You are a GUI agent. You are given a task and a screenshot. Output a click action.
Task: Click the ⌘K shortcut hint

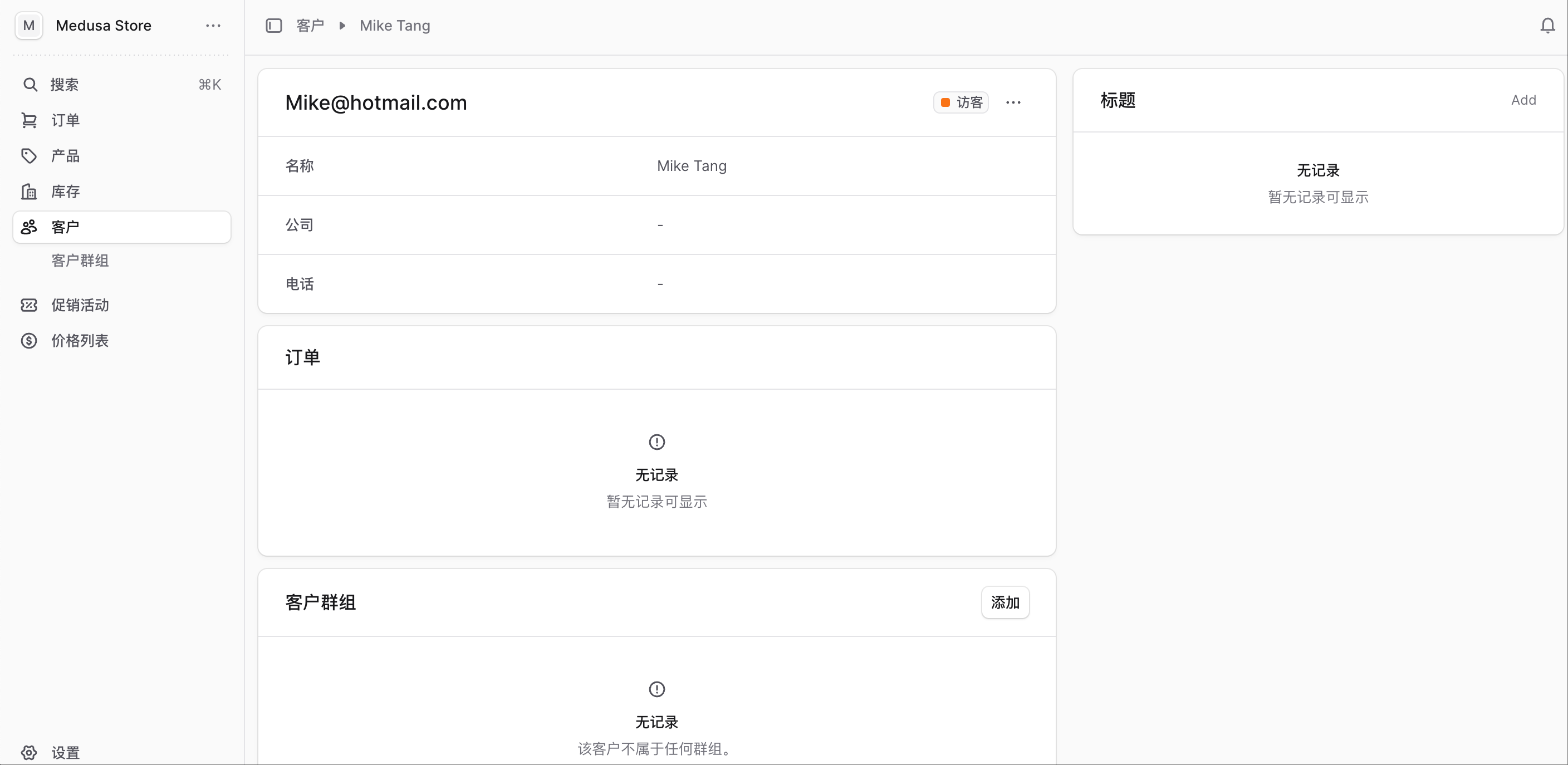[x=210, y=85]
